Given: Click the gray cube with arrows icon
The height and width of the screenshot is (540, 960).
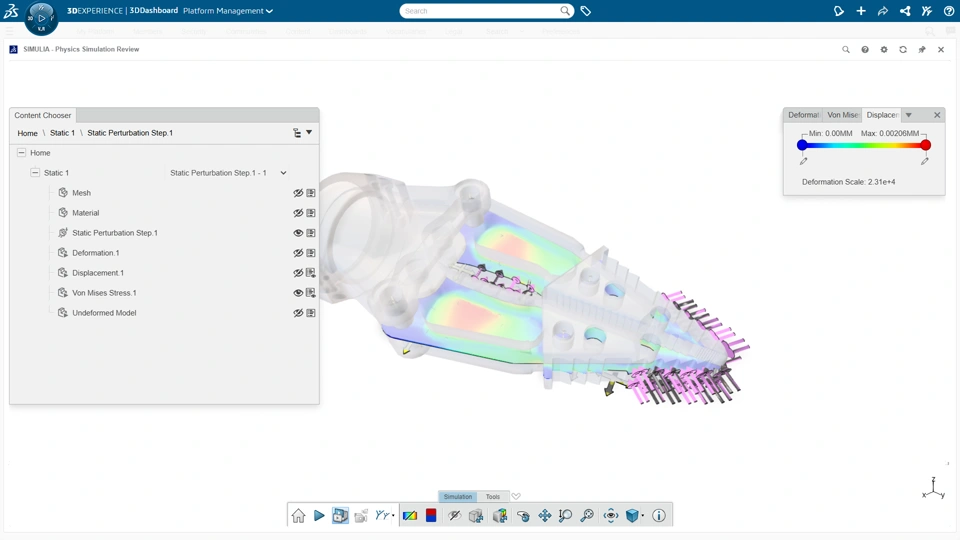Looking at the screenshot, I should tap(476, 516).
